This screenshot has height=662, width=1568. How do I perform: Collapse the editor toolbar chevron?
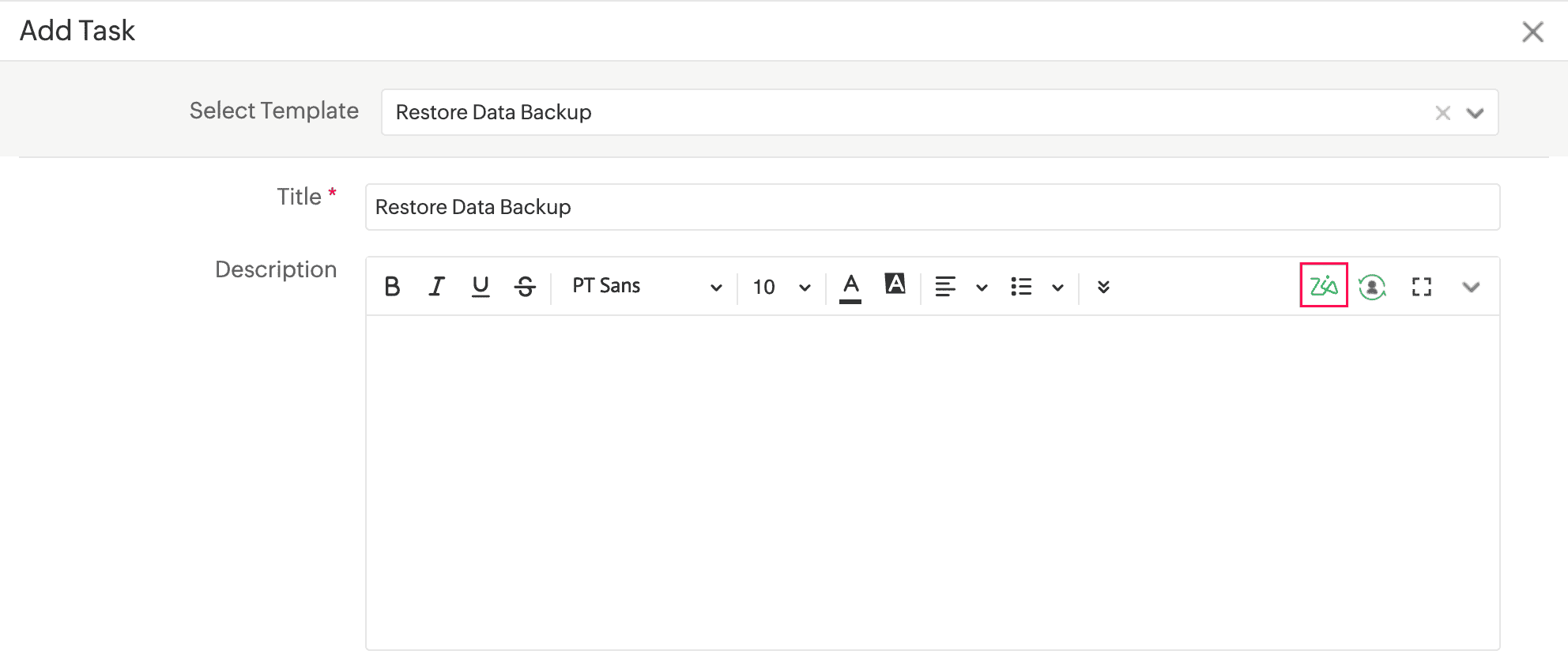(1471, 287)
